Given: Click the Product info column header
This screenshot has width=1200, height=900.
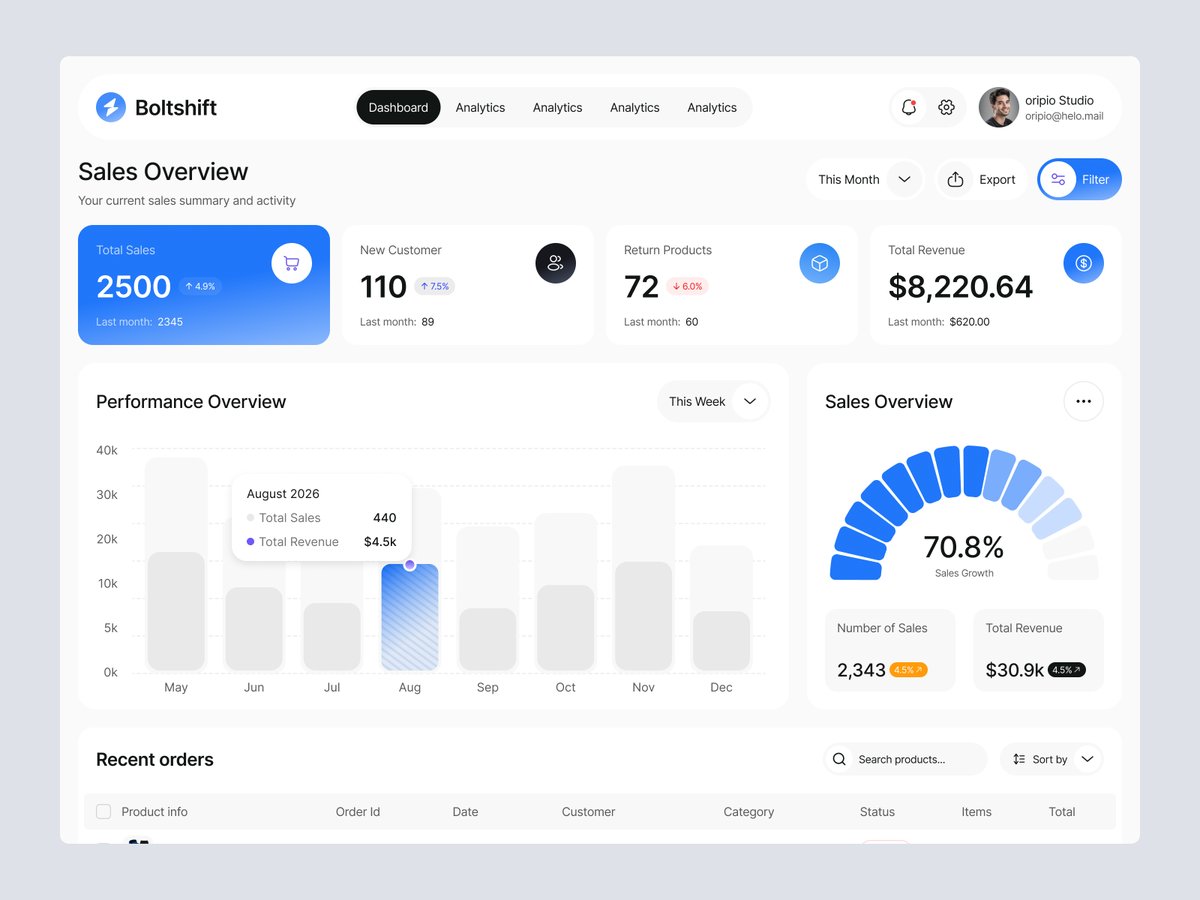Looking at the screenshot, I should (154, 812).
